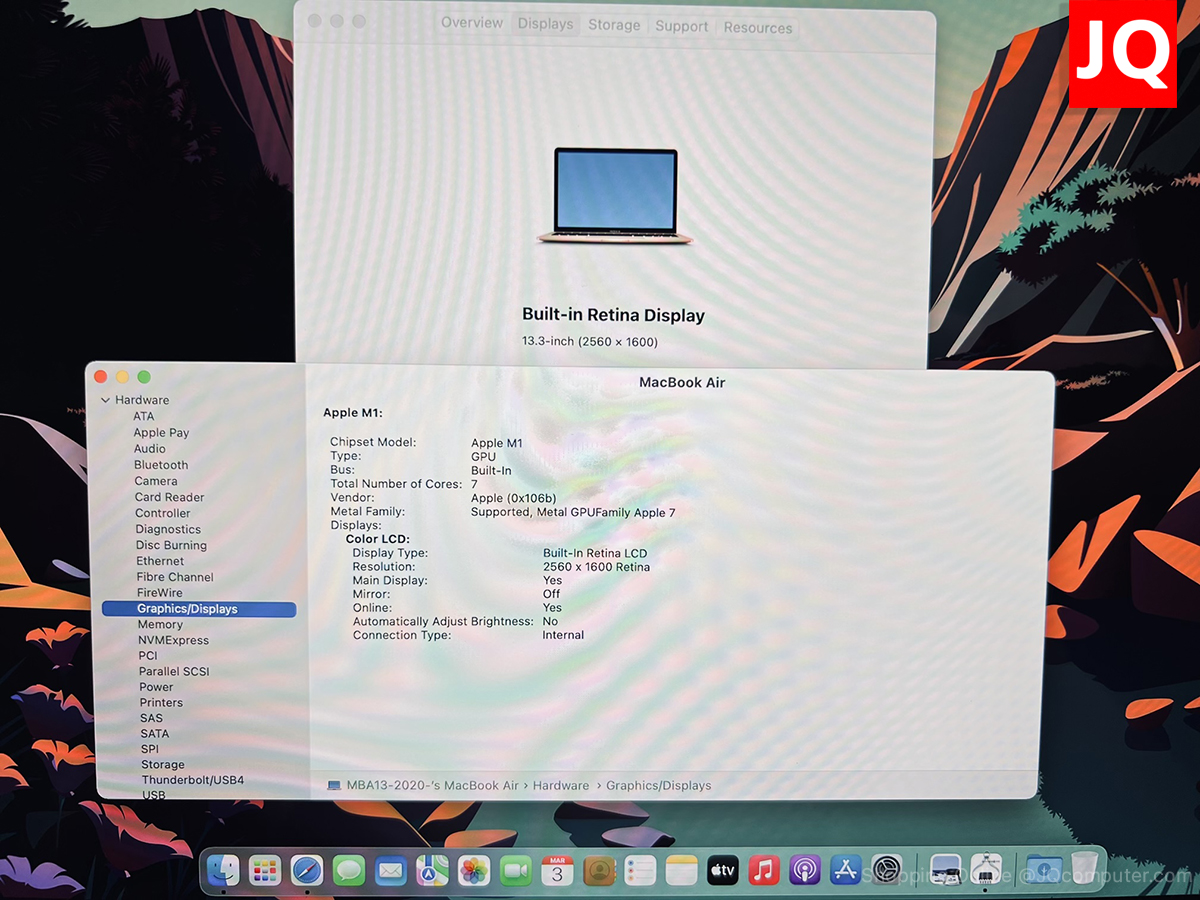The height and width of the screenshot is (900, 1200).
Task: Select ATA in the hardware sidebar
Action: 144,416
